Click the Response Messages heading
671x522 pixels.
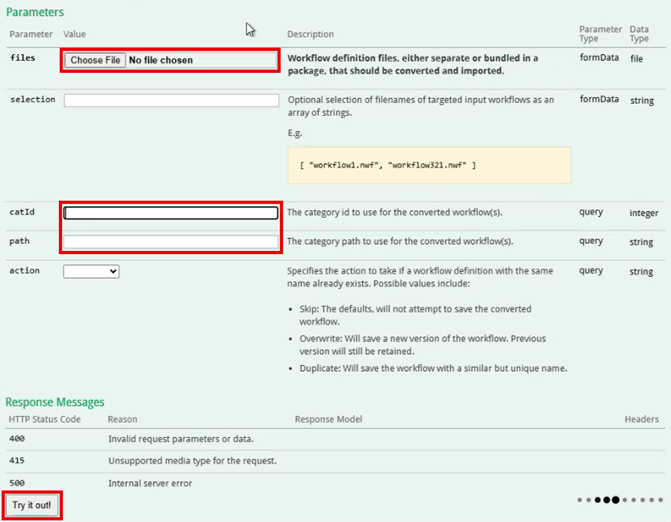pyautogui.click(x=55, y=402)
